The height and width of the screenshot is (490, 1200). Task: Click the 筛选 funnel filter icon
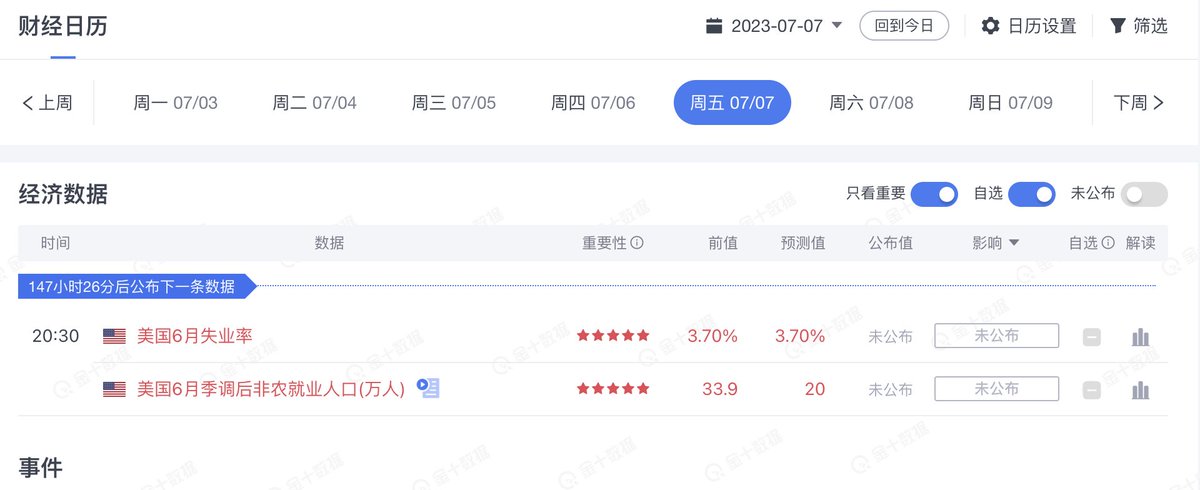coord(1117,26)
